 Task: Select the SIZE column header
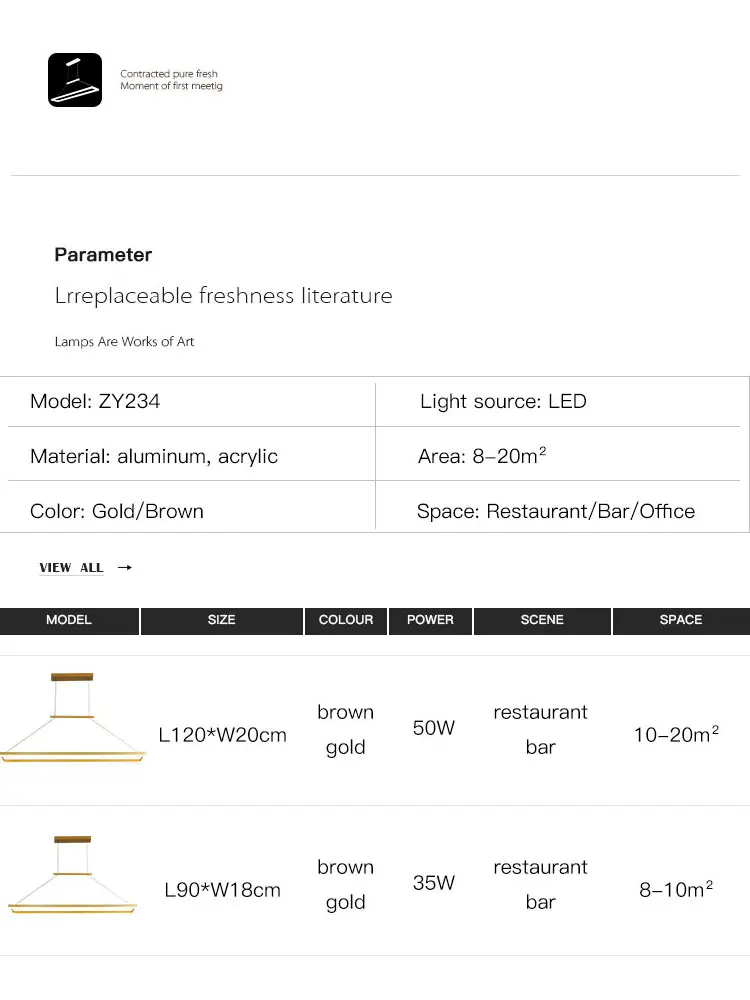point(221,620)
